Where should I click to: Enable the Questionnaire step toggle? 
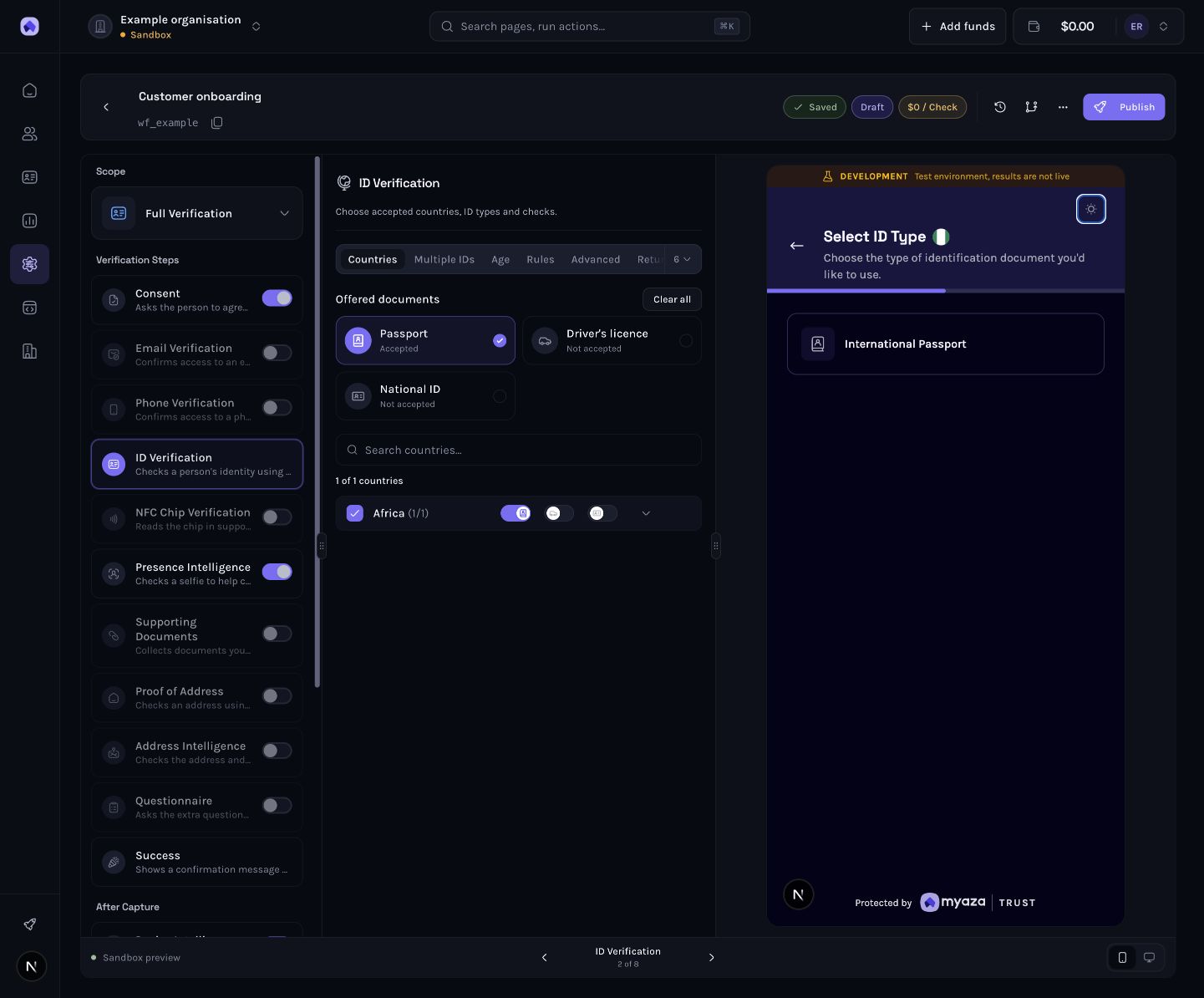tap(277, 806)
